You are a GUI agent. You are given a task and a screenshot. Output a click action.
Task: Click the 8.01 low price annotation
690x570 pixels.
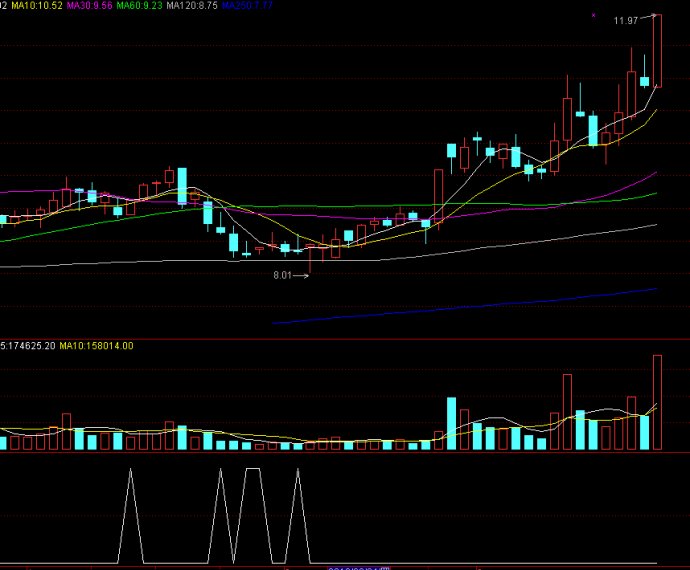pos(285,275)
